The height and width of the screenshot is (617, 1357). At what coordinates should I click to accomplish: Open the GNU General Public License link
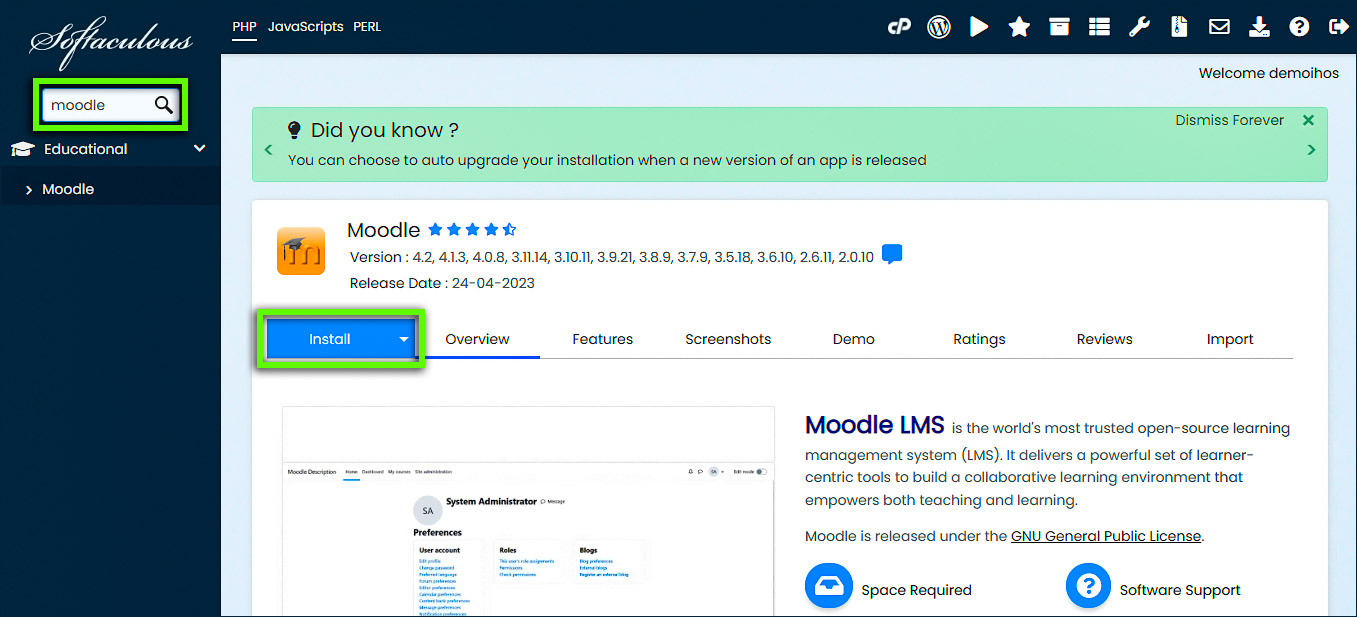click(x=1105, y=535)
